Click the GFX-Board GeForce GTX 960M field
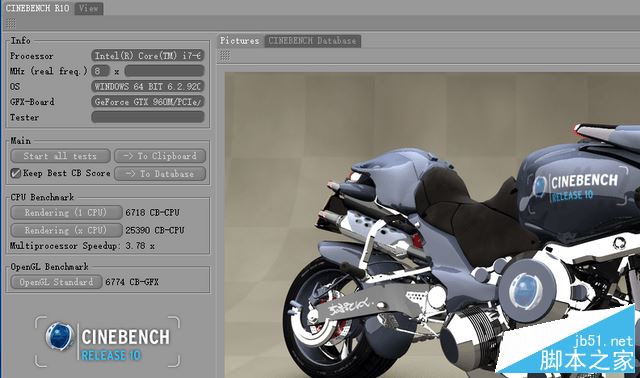This screenshot has height=378, width=640. [x=148, y=102]
